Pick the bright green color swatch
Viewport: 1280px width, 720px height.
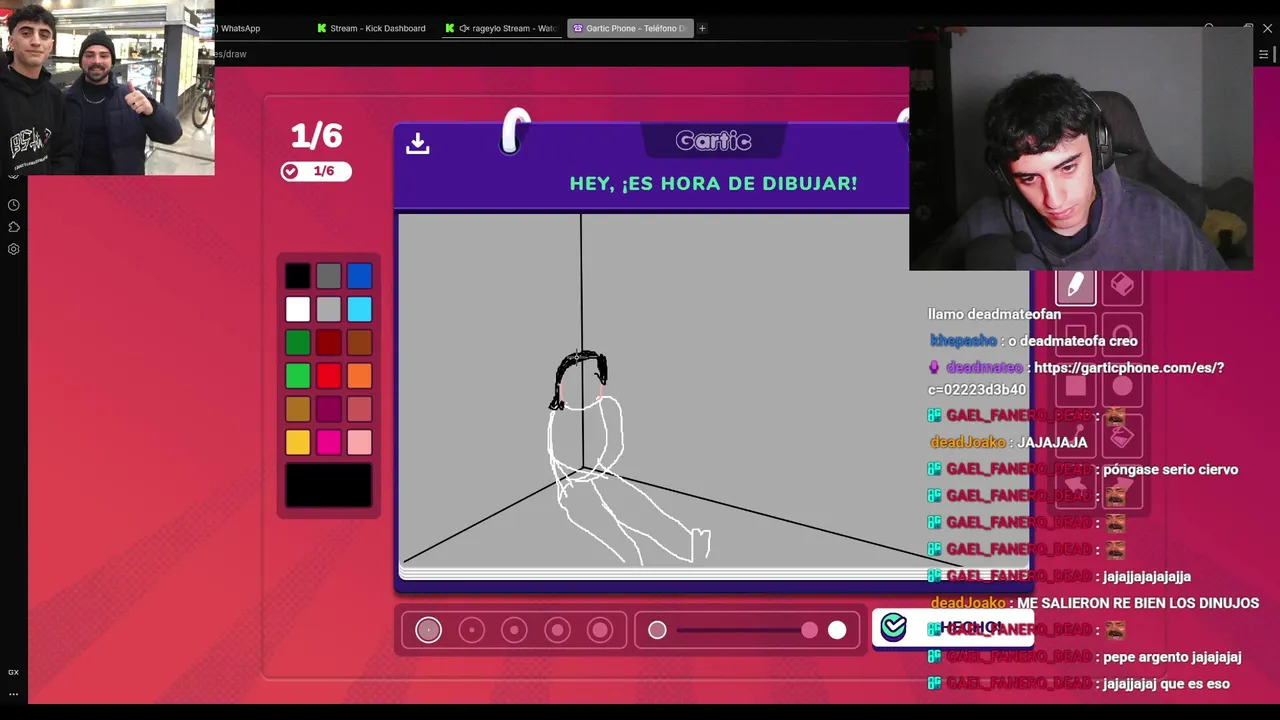[298, 376]
